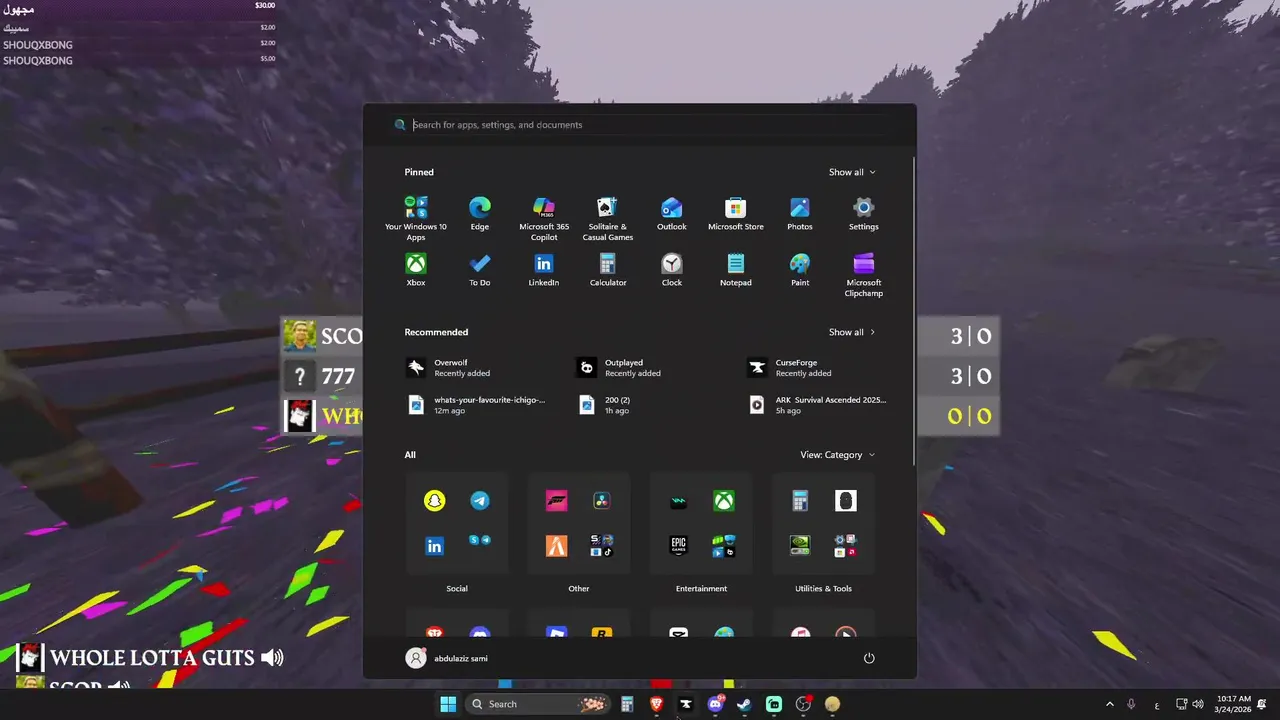
Task: Launch Microsoft Clipchamp
Action: pos(864,274)
